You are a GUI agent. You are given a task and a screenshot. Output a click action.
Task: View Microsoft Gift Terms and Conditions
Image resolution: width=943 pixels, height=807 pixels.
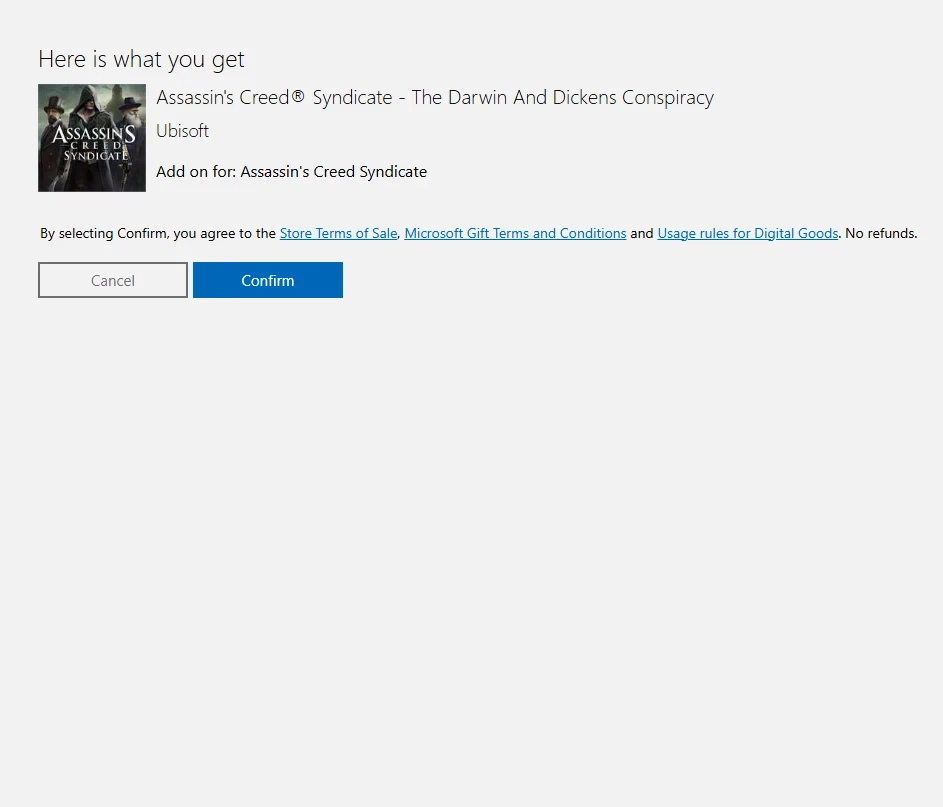(515, 233)
